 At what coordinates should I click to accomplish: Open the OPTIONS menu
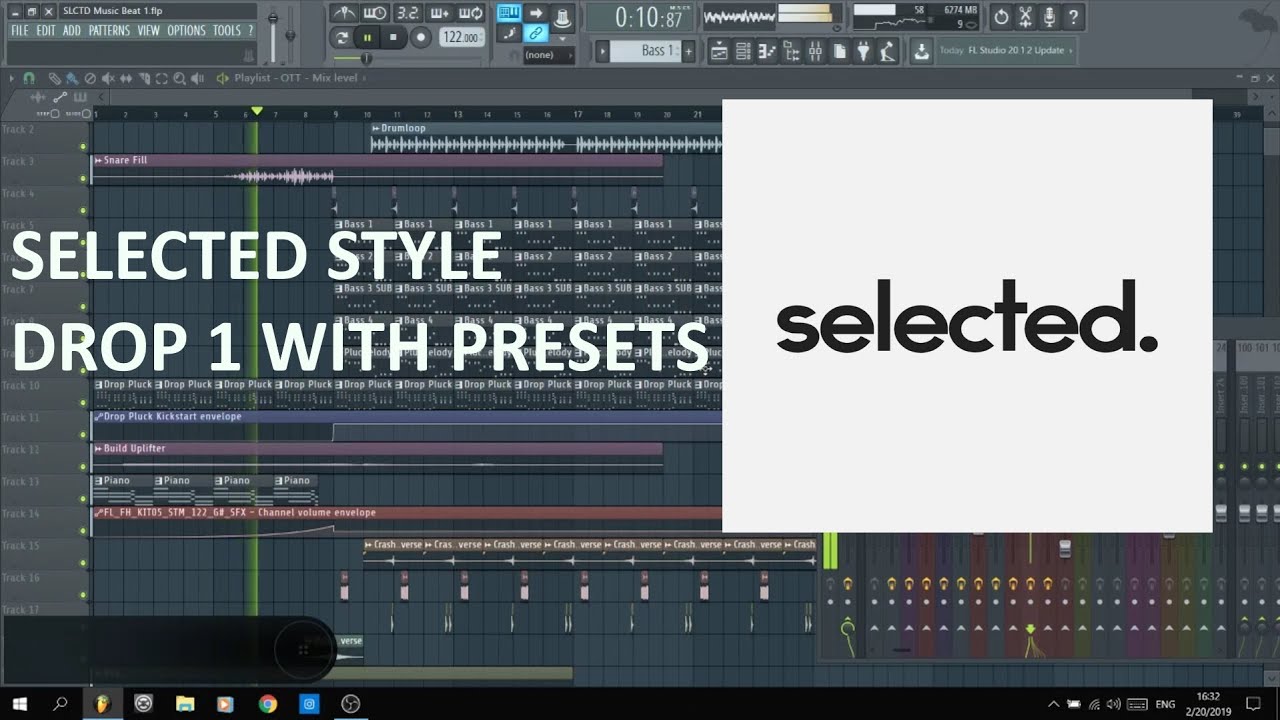(x=186, y=31)
